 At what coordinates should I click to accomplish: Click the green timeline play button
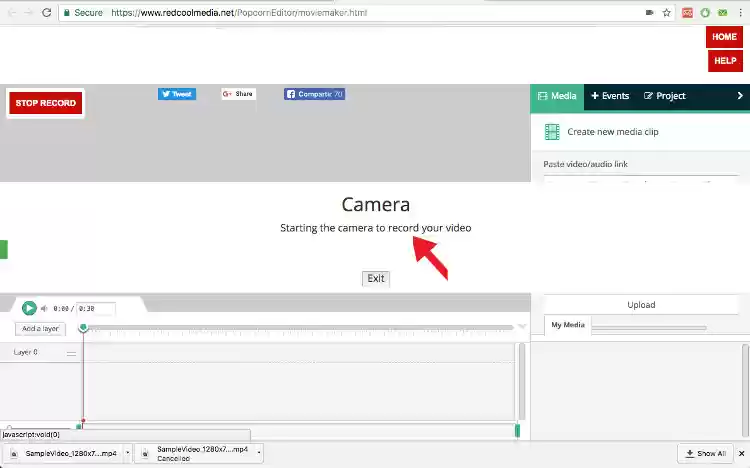29,308
